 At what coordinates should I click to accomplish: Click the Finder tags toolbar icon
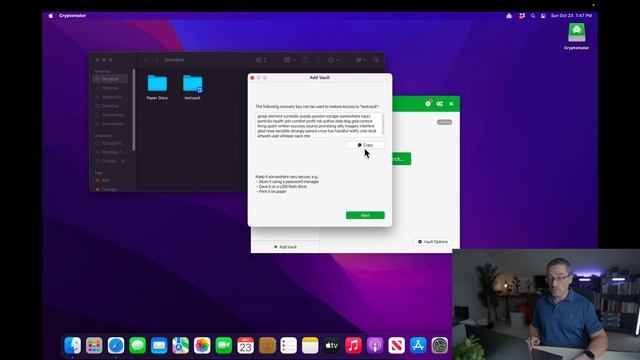tap(318, 60)
